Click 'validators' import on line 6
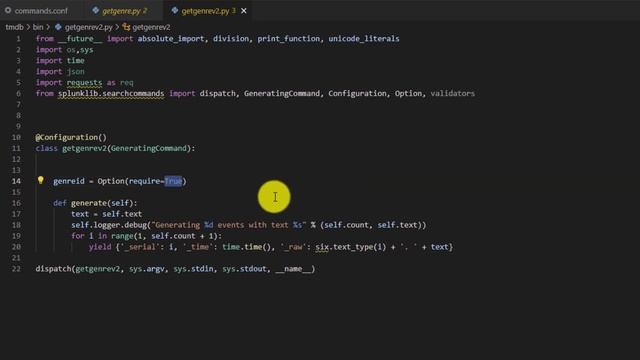Viewport: 640px width, 360px height. click(453, 93)
